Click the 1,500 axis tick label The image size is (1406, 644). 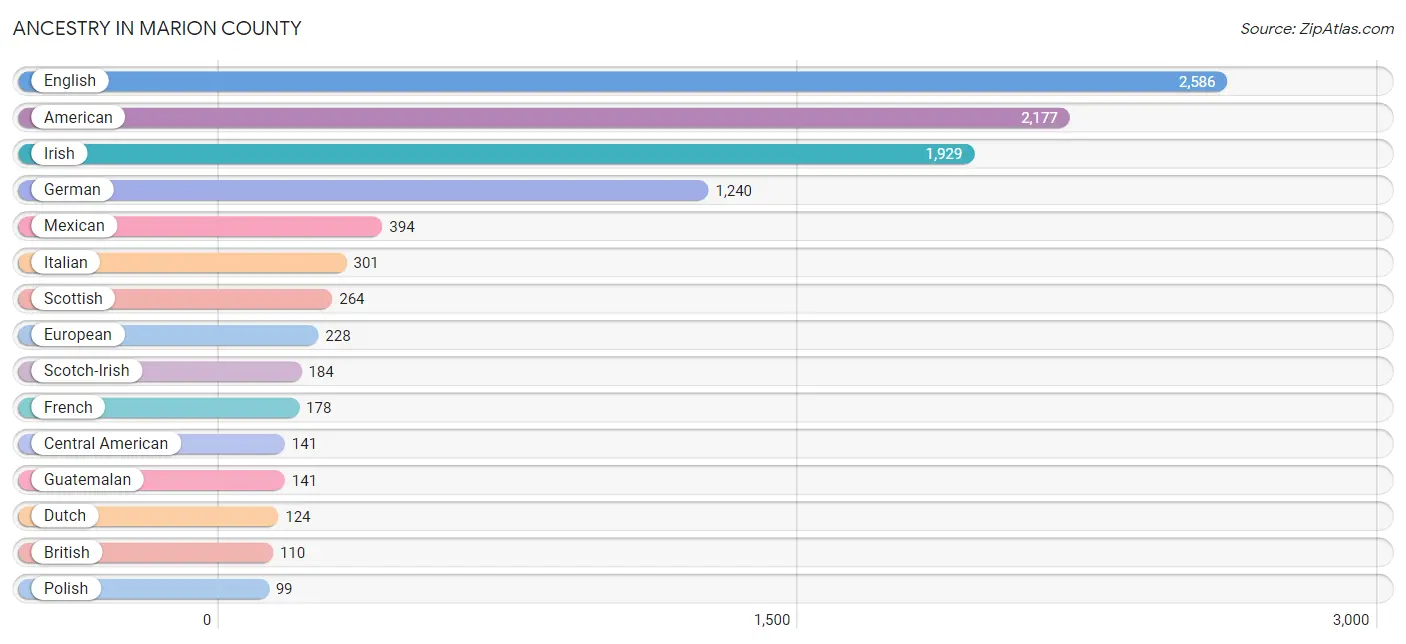click(x=772, y=620)
